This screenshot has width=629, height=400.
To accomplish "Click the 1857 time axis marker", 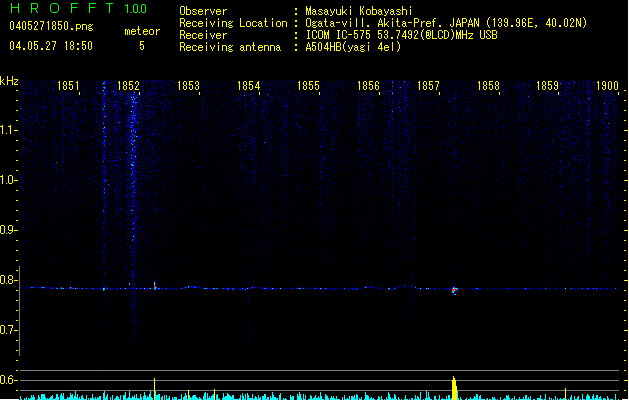I will coord(428,86).
